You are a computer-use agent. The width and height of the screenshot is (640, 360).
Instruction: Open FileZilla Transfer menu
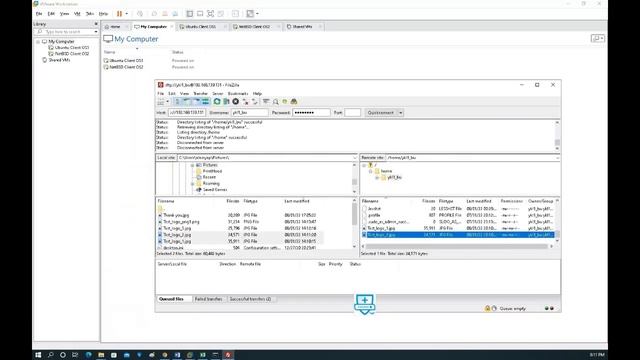(200, 93)
